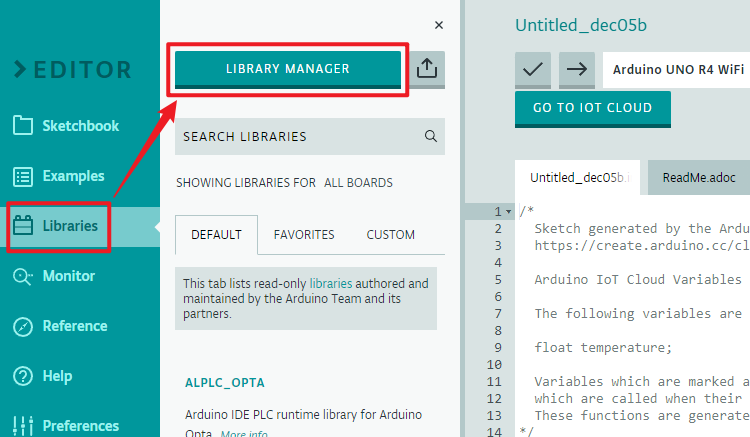Image resolution: width=750 pixels, height=437 pixels.
Task: Open the ALPLC_OPTA library entry
Action: click(x=224, y=383)
